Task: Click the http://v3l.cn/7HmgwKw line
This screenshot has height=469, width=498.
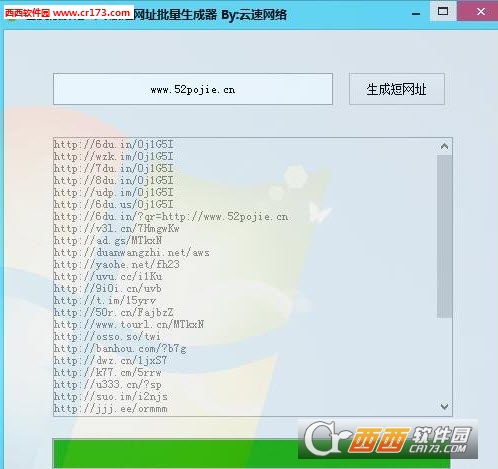Action: click(x=117, y=228)
